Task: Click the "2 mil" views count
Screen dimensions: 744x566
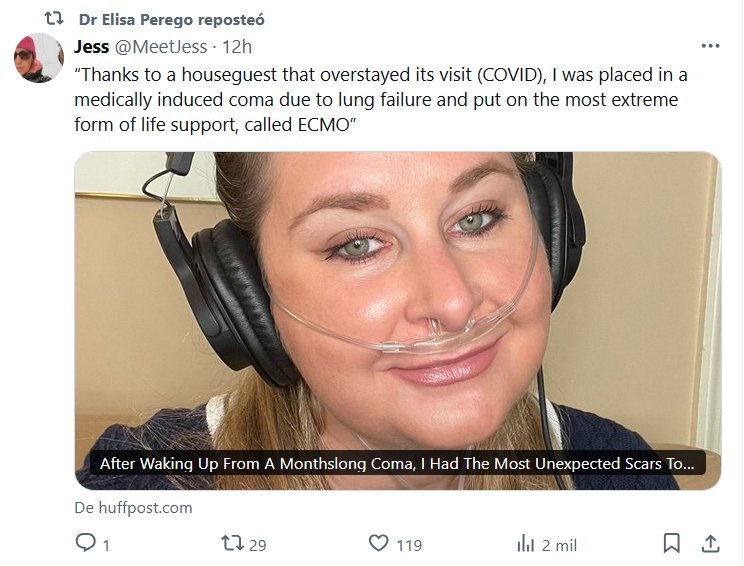Action: [559, 545]
